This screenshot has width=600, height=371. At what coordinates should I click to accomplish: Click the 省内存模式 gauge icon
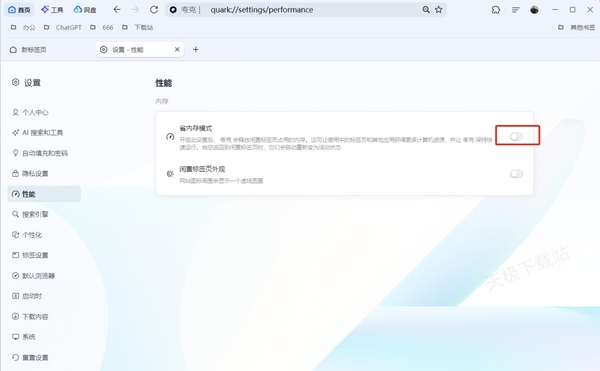170,137
